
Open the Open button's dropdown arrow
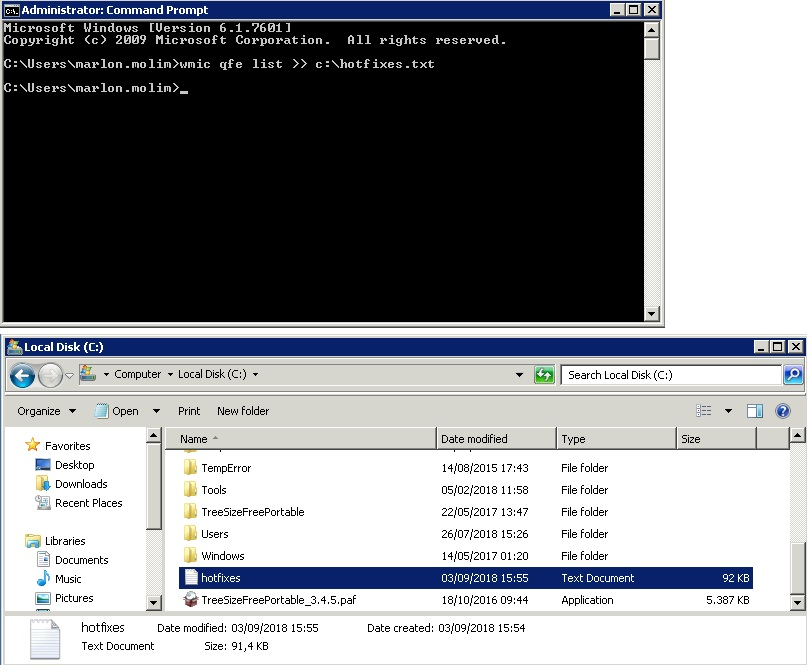pos(156,411)
